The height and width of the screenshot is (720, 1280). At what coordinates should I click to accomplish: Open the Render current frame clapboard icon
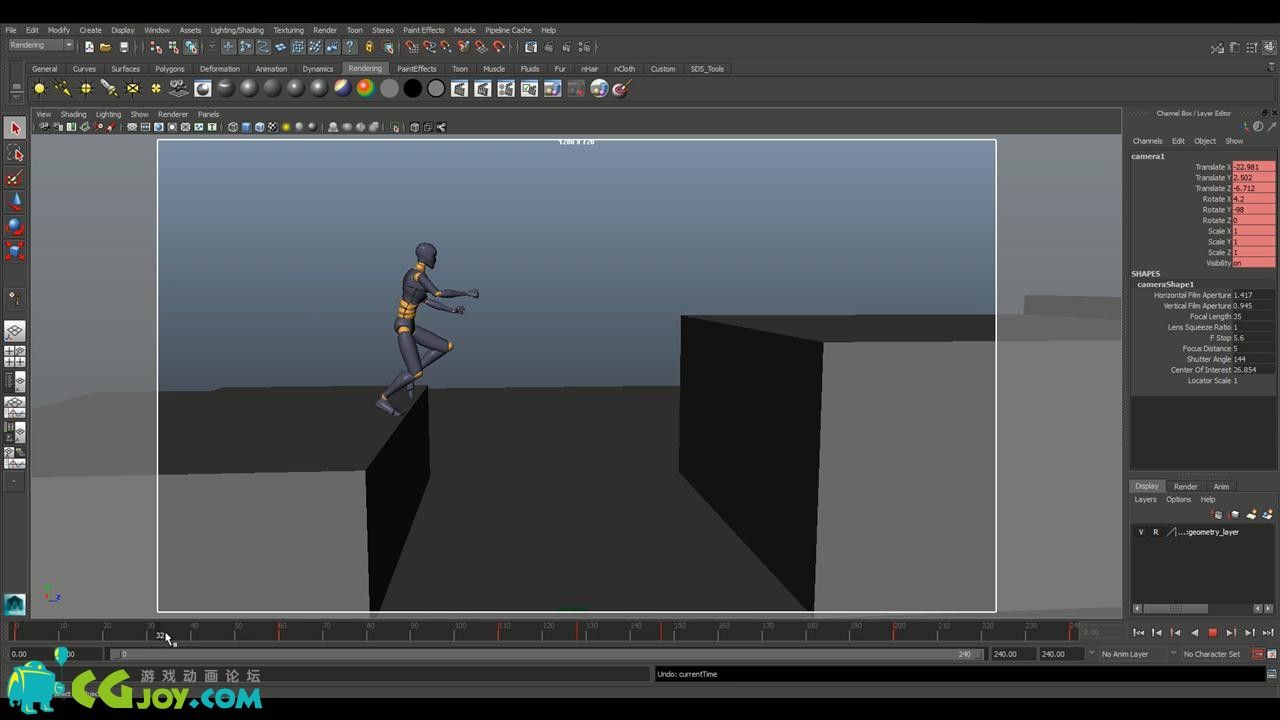click(459, 89)
